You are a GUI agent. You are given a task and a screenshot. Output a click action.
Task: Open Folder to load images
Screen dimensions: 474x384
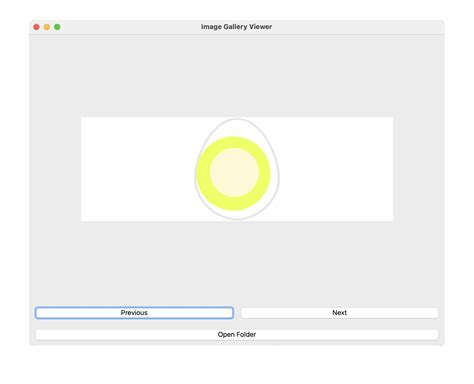[237, 334]
